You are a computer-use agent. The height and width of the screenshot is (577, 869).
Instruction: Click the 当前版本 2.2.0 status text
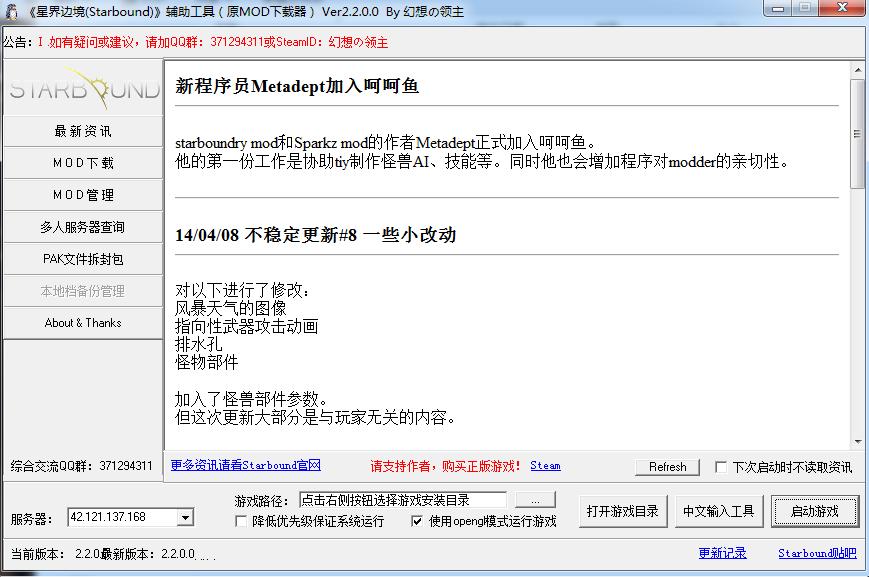[55, 554]
